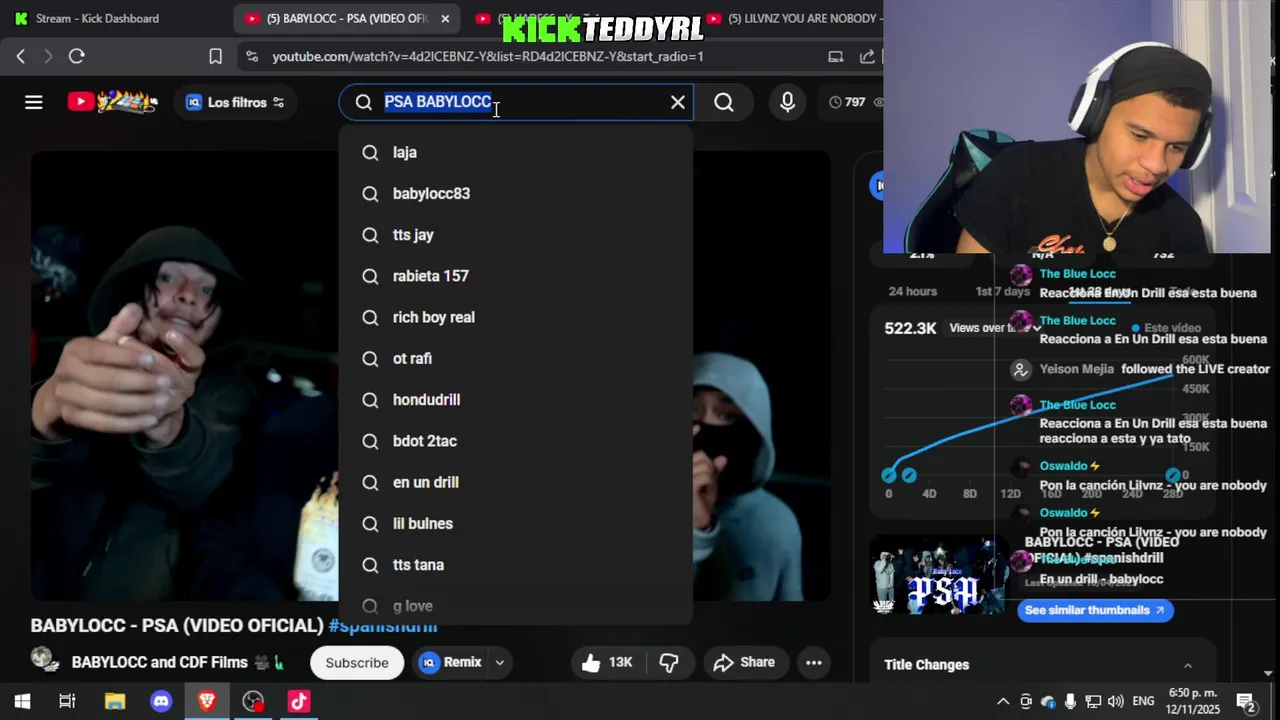
Task: Switch to LILVNZ YOU ARE NOBODY tab
Action: [795, 18]
